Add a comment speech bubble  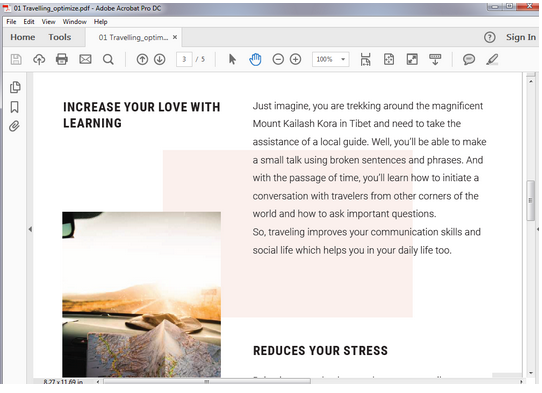pos(468,59)
